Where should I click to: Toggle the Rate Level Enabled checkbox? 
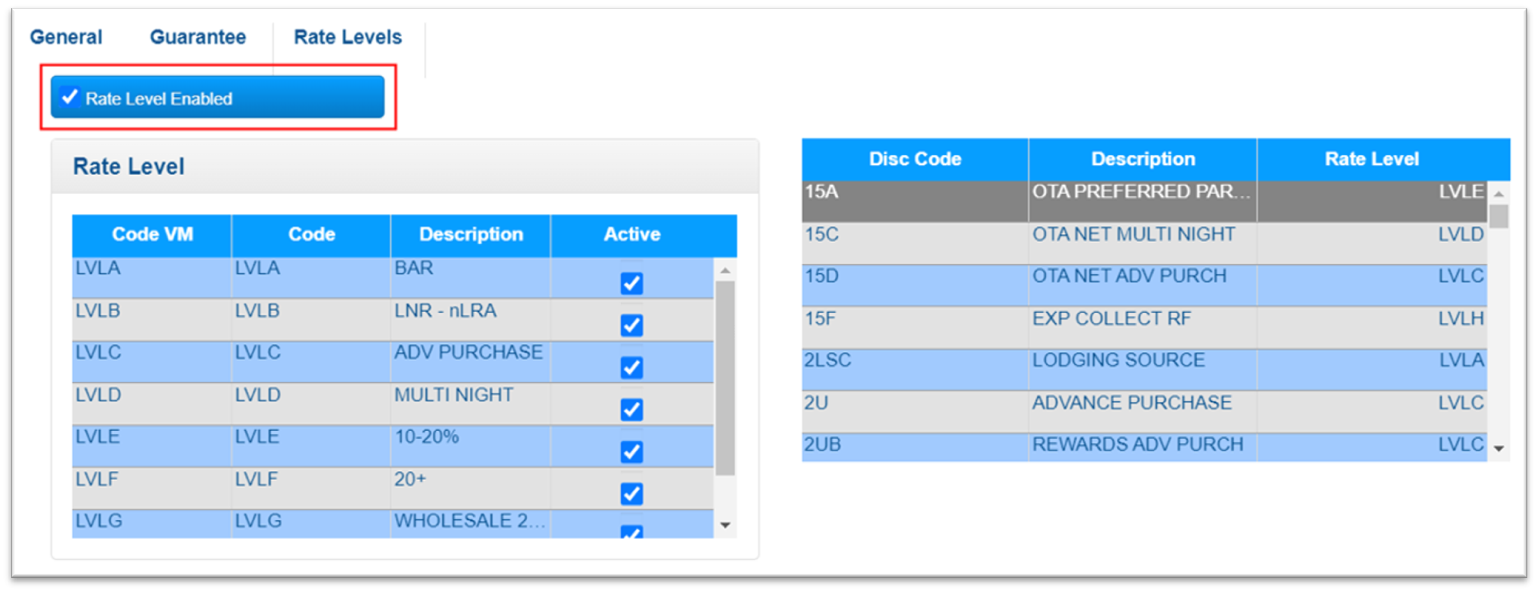point(70,98)
